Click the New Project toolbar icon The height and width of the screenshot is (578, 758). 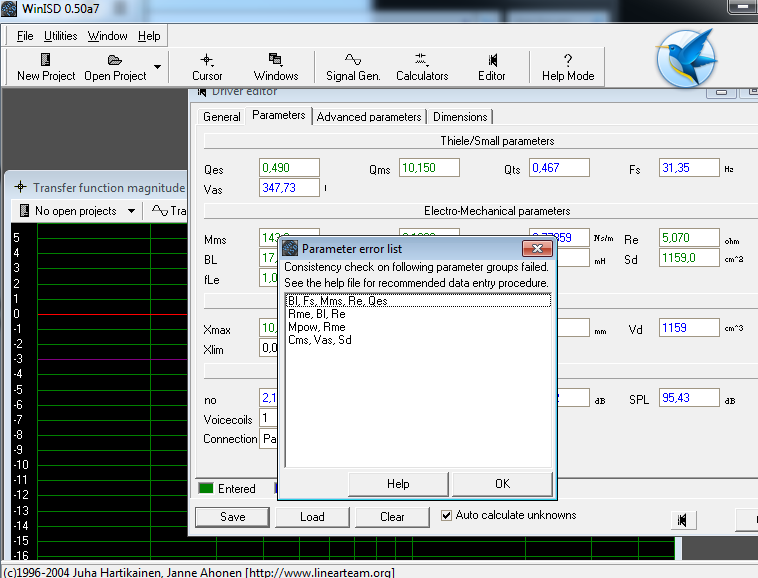[x=45, y=59]
